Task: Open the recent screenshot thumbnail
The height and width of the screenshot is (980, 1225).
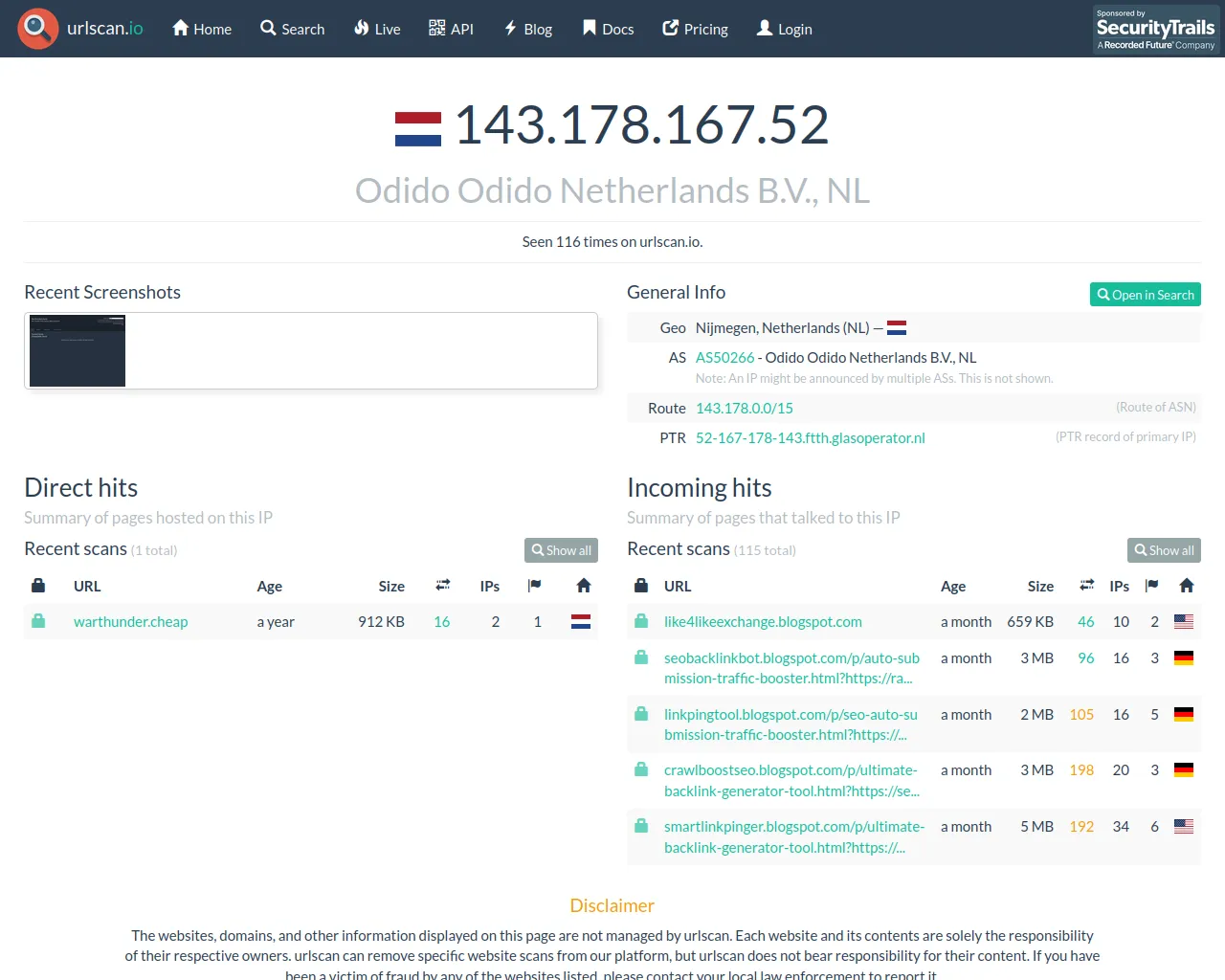Action: (x=78, y=350)
